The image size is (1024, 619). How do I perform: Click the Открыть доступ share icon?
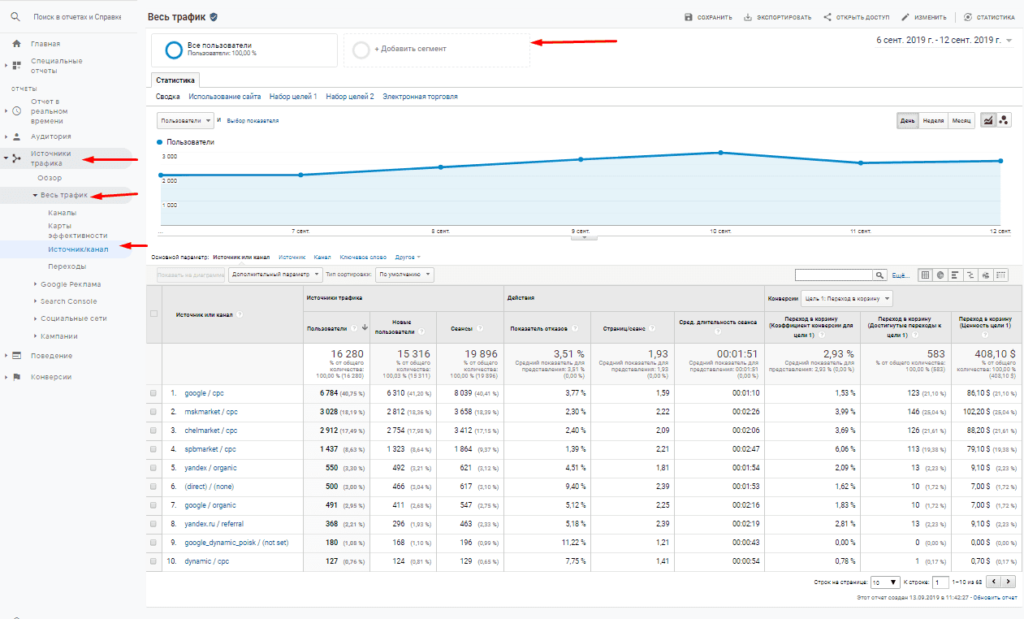[x=827, y=17]
